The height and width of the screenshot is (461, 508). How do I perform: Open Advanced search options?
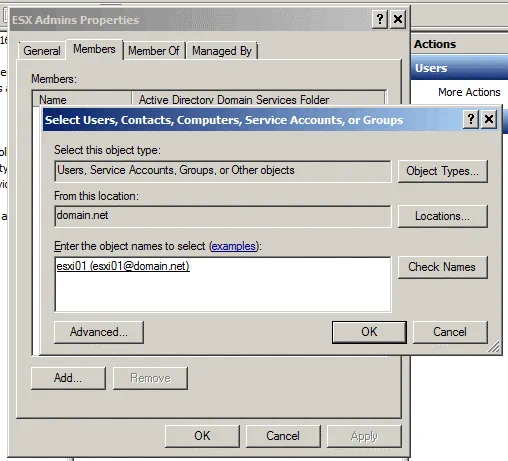coord(99,332)
